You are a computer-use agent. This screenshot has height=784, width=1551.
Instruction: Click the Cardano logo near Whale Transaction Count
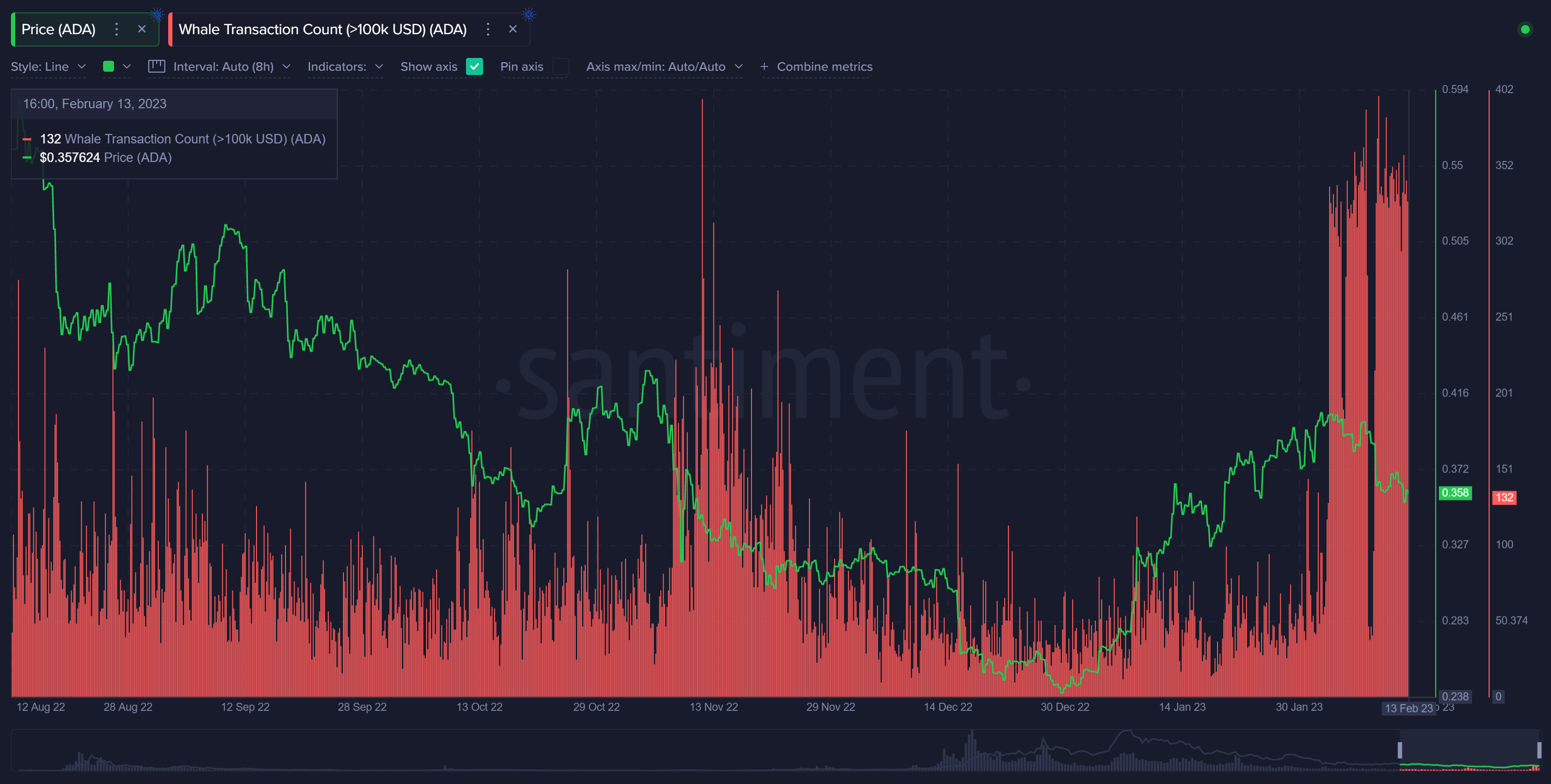tap(528, 13)
